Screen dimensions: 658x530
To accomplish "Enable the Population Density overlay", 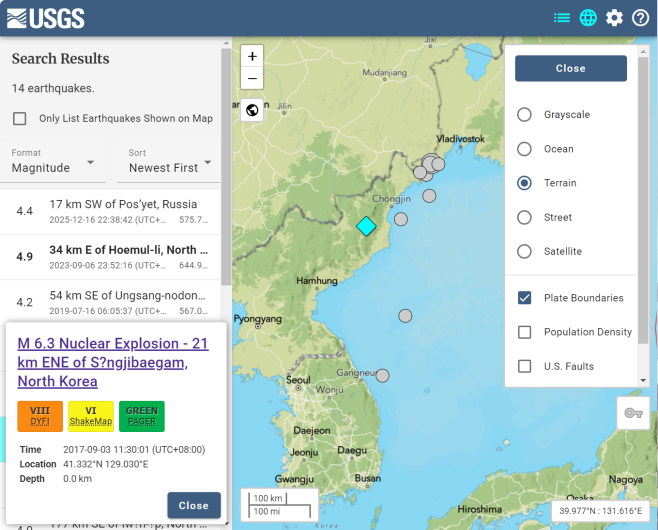I will point(525,332).
